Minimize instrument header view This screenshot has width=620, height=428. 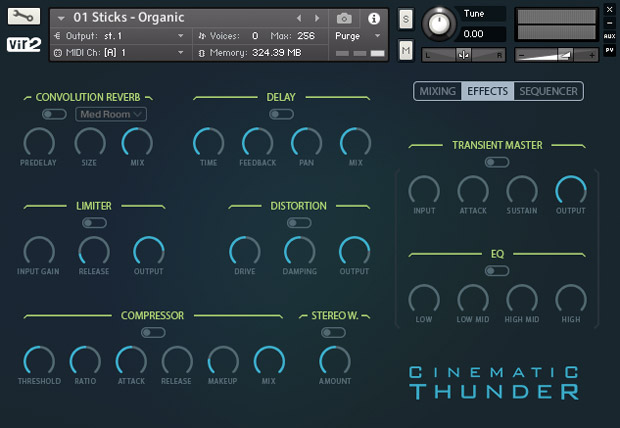tap(609, 23)
